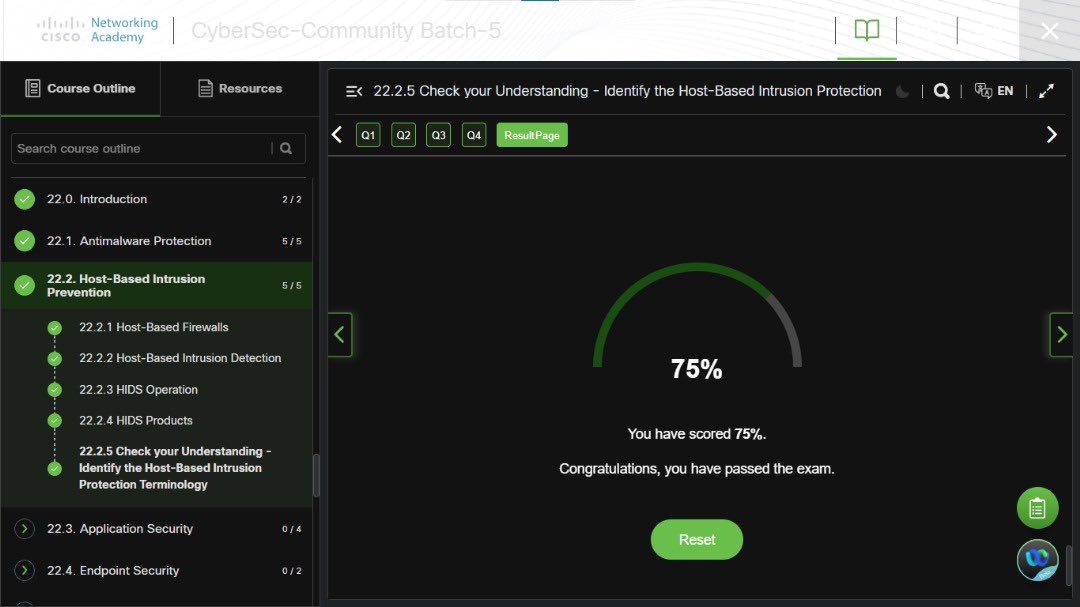Click the CyberSec-Community Batch-5 title
The height and width of the screenshot is (607, 1080).
pos(346,30)
